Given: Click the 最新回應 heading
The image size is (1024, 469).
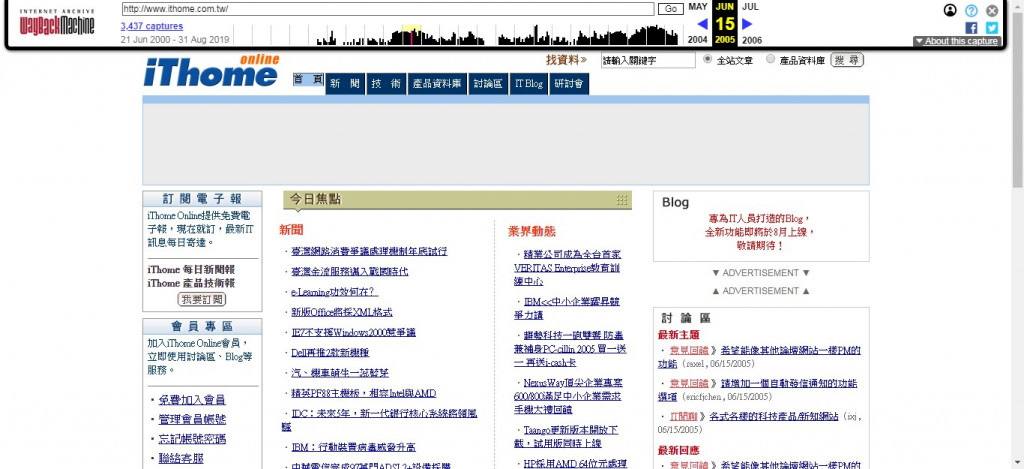Looking at the screenshot, I should coord(679,451).
